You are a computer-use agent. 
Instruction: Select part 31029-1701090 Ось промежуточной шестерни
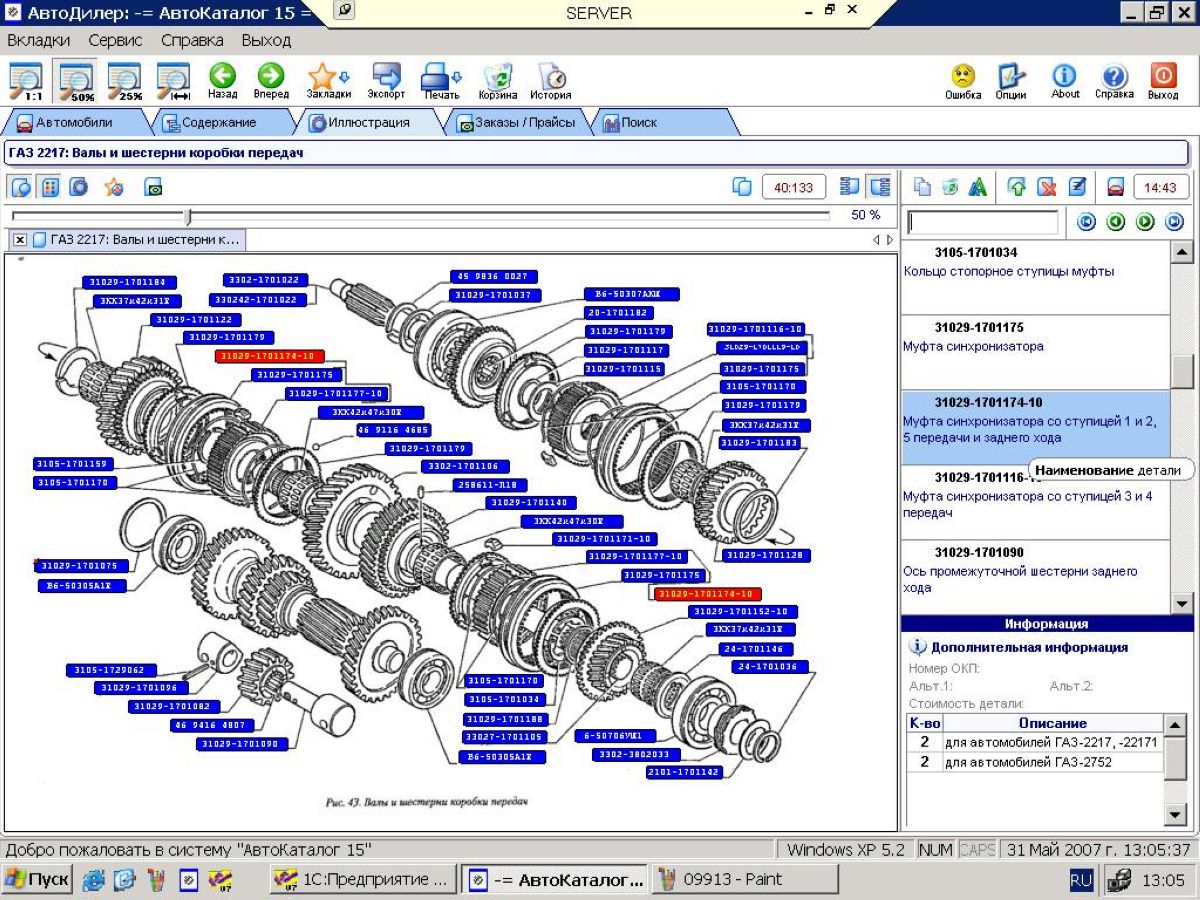click(x=1036, y=578)
